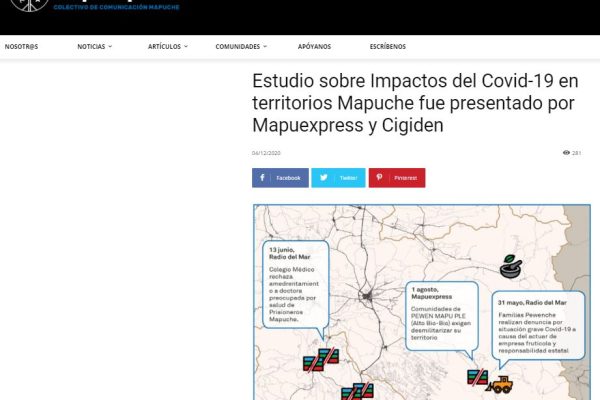Click the view count 281
This screenshot has width=600, height=400.
click(x=576, y=153)
